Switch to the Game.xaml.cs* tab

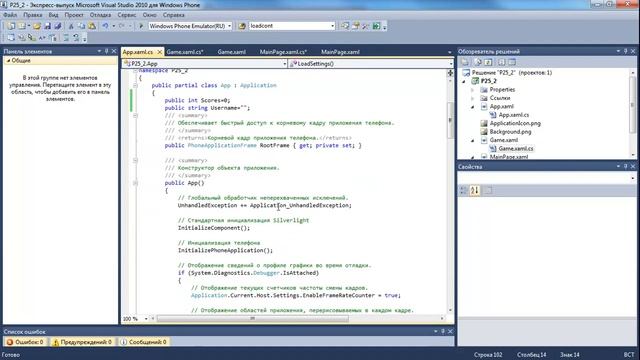point(185,52)
